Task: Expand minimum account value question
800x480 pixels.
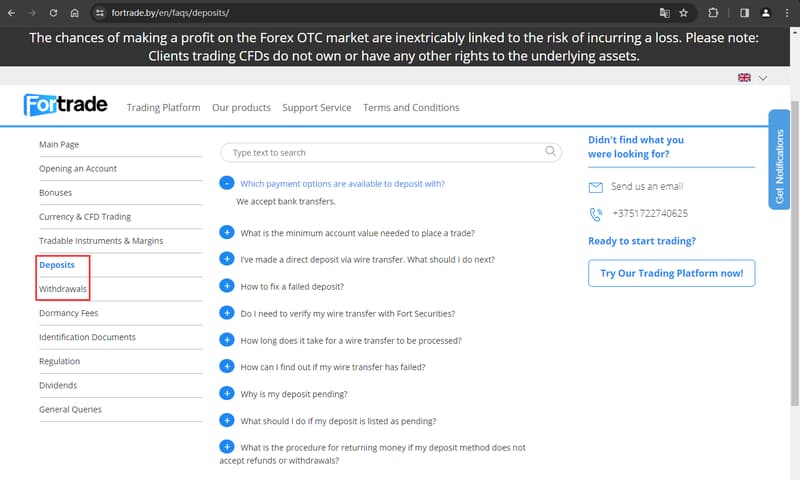Action: (227, 232)
